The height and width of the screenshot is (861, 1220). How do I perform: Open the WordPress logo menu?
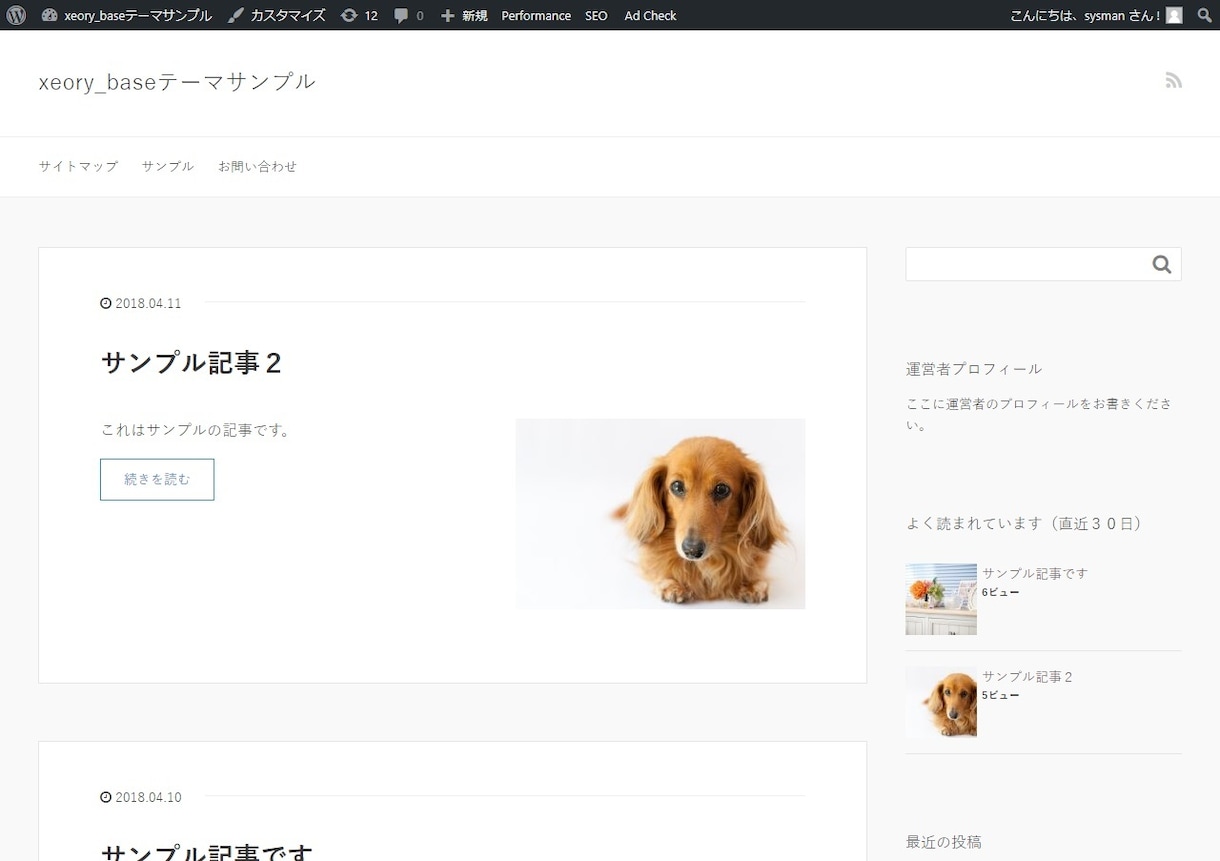click(x=16, y=15)
